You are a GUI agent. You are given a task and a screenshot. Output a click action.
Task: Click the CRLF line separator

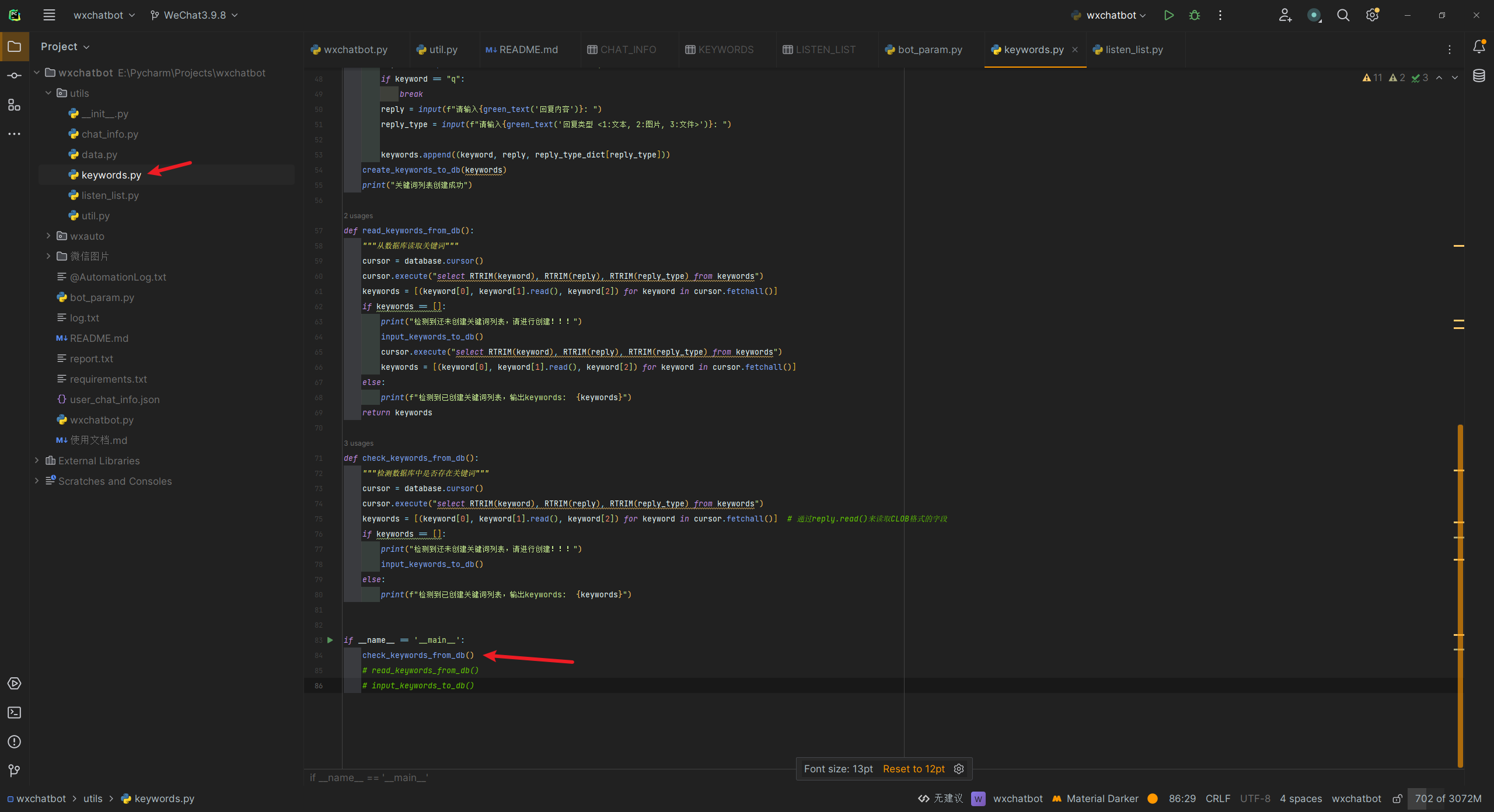[x=1218, y=799]
